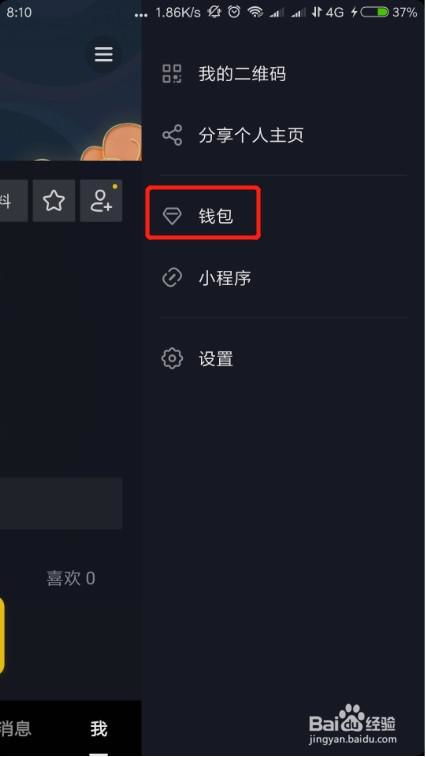Switch to the 我 bottom tab
The image size is (426, 757).
coord(99,729)
